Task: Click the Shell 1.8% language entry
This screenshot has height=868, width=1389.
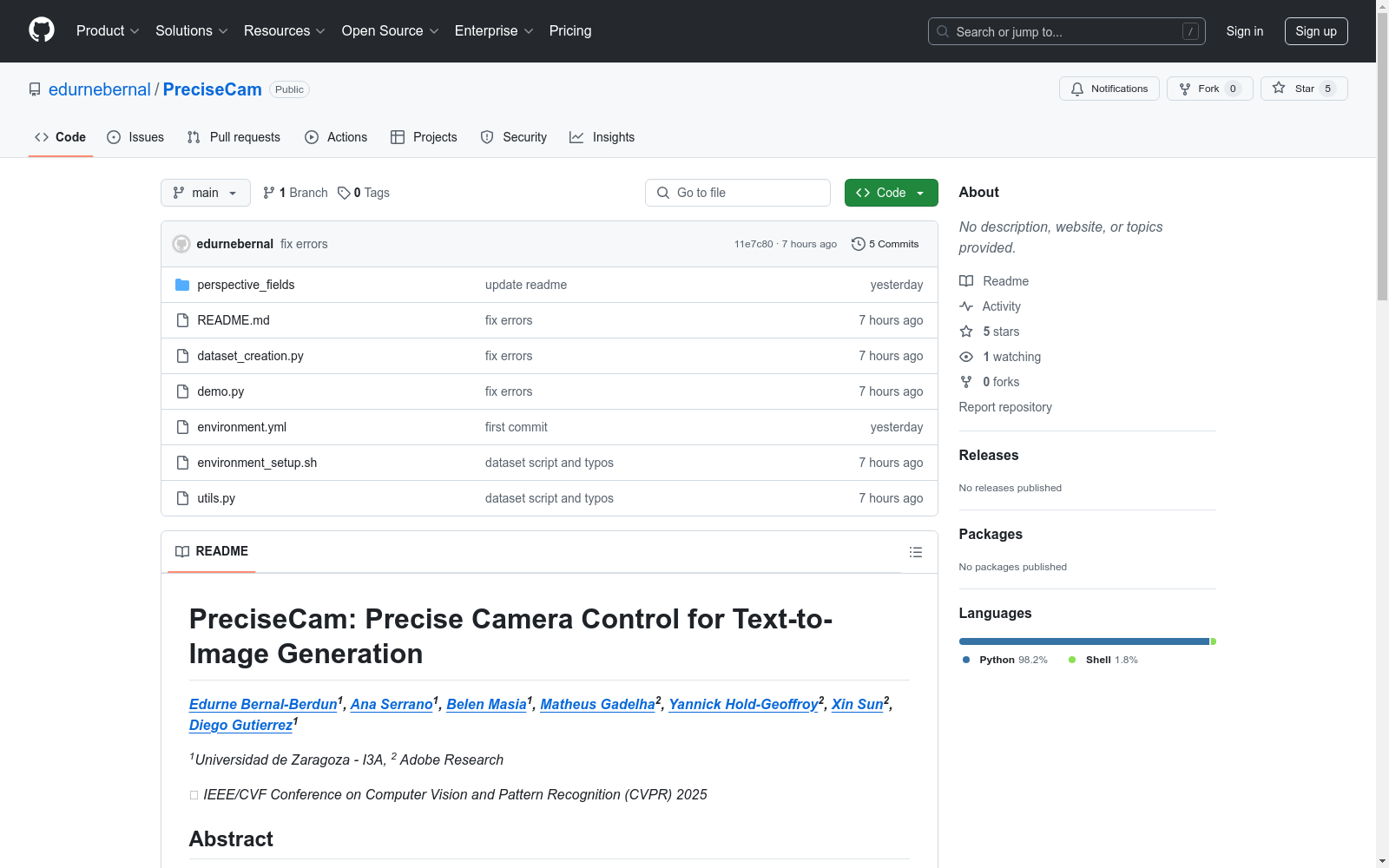Action: (x=1103, y=660)
